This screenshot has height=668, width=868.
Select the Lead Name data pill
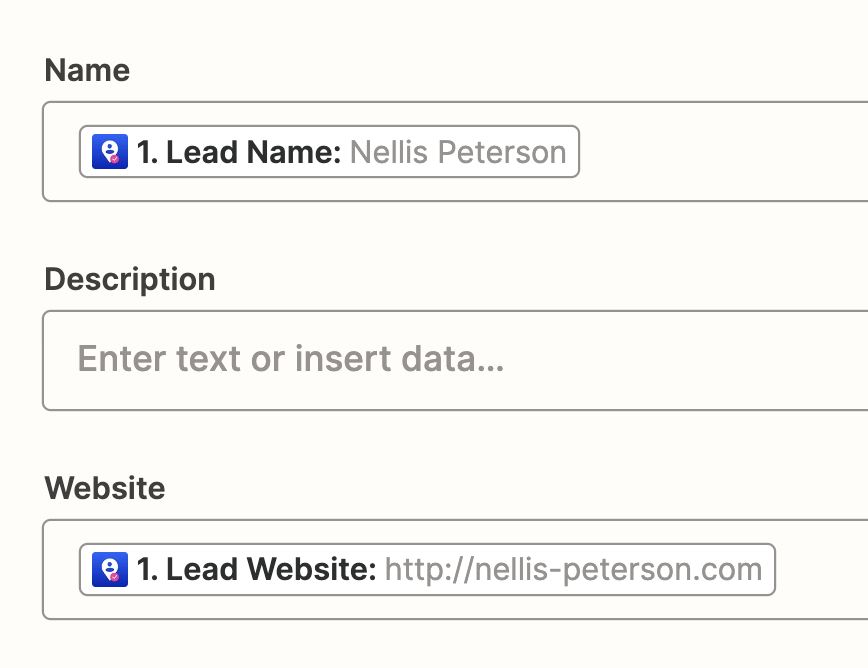tap(329, 152)
